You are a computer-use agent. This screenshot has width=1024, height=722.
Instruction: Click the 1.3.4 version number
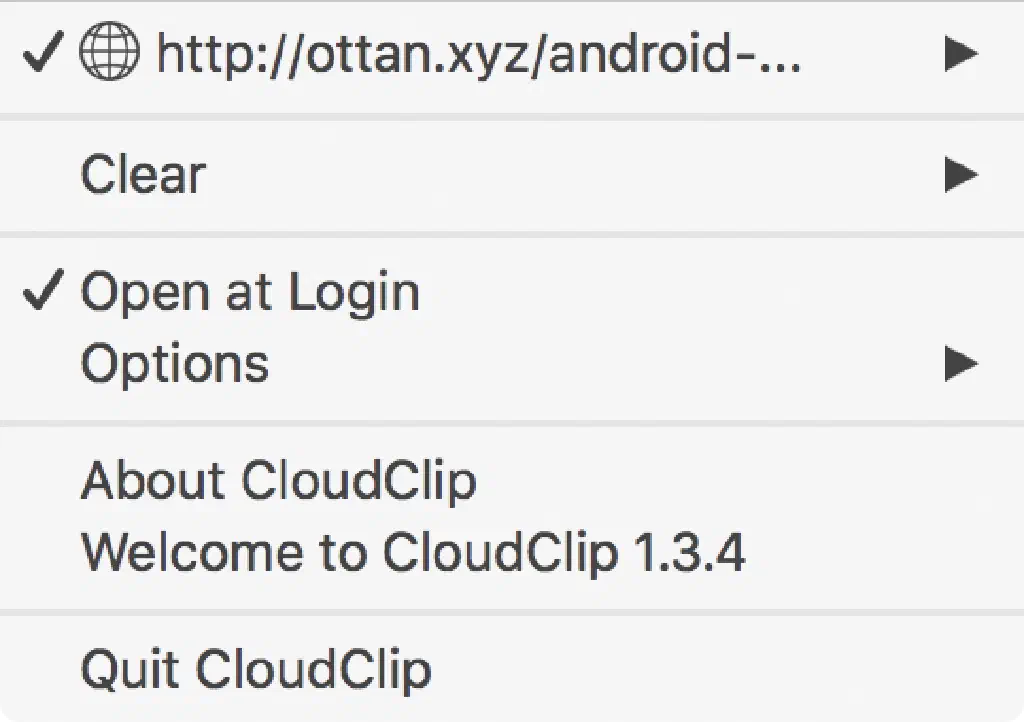(x=690, y=551)
